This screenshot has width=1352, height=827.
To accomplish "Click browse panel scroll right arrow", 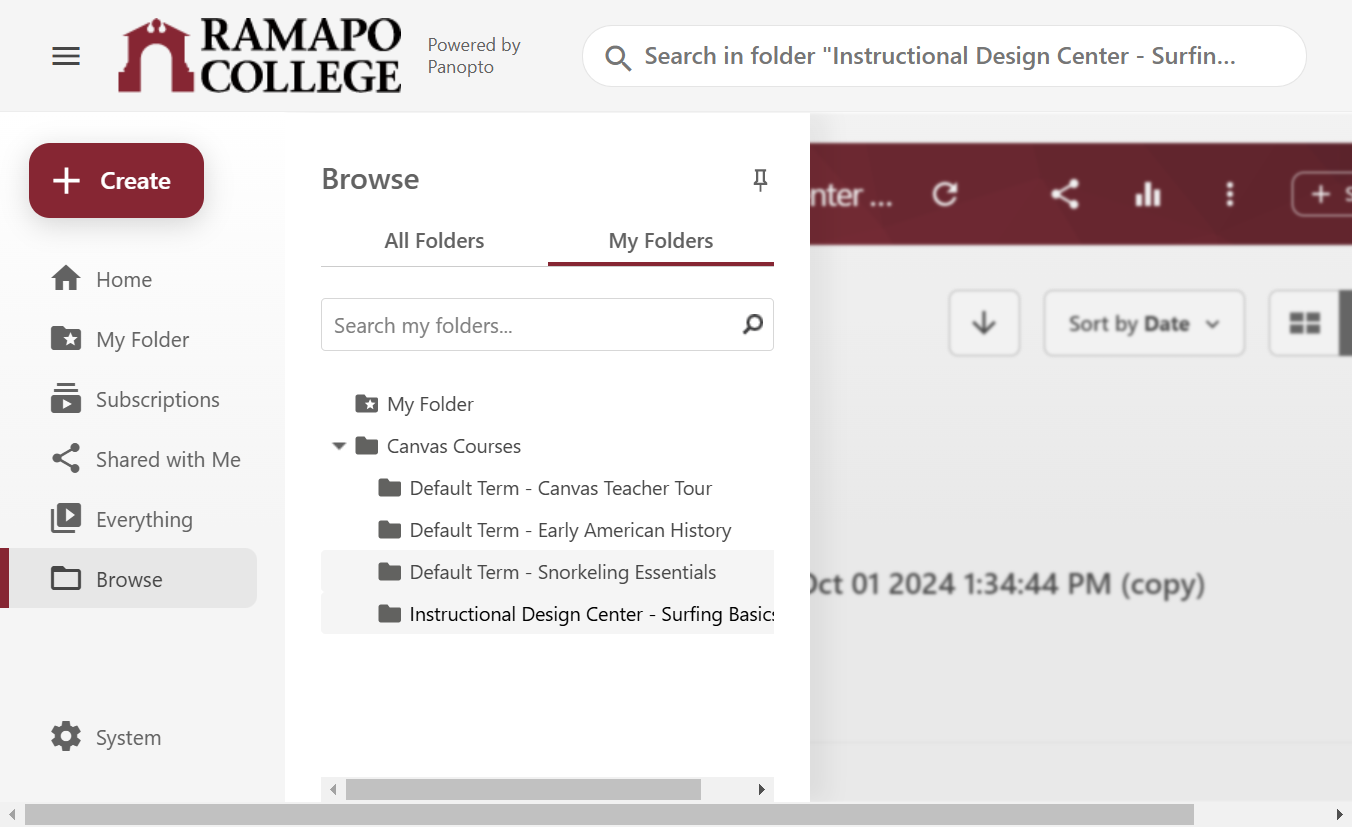I will [762, 790].
